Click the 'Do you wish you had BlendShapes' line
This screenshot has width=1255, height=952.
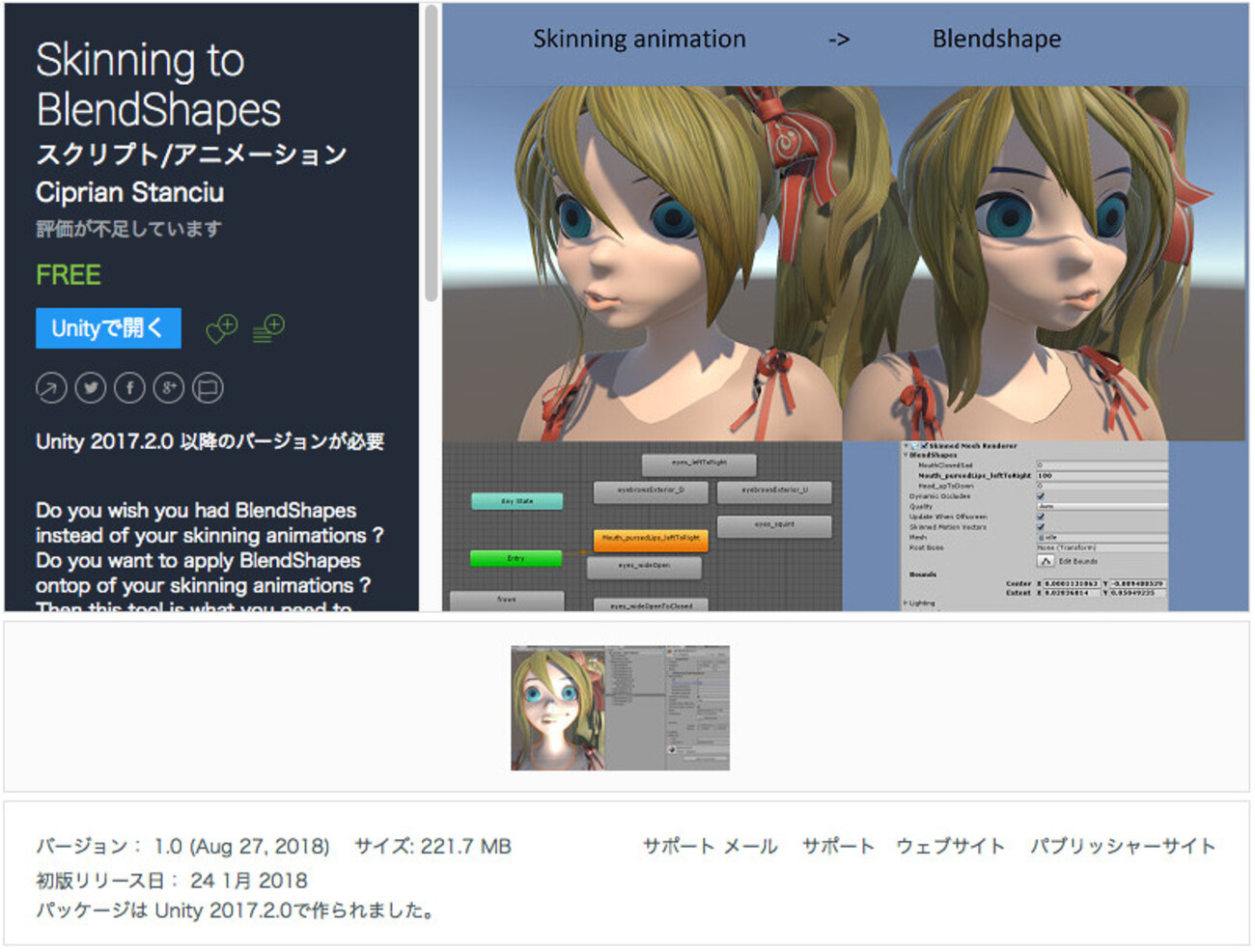click(x=196, y=510)
